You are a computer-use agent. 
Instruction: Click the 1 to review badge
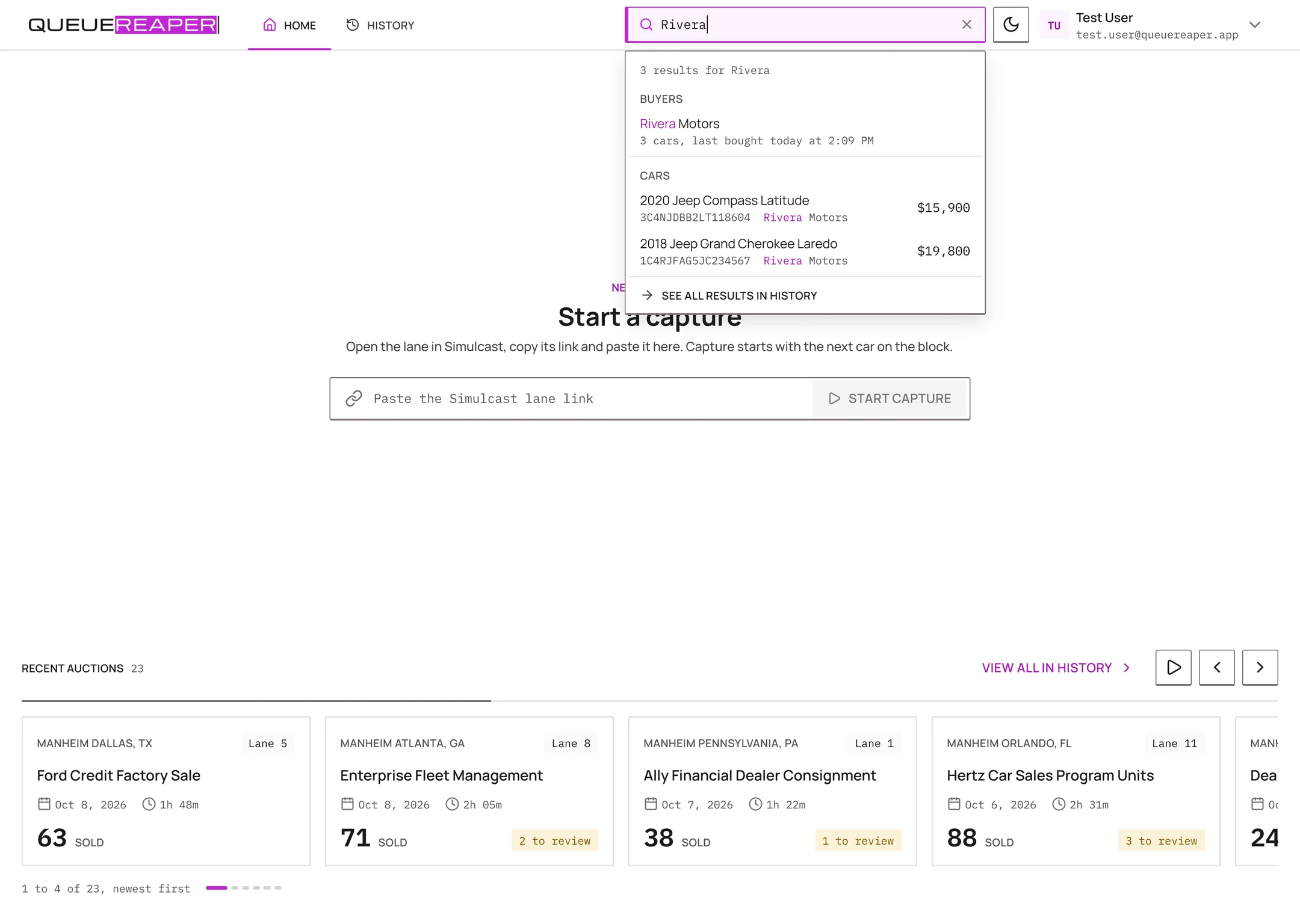pos(858,840)
